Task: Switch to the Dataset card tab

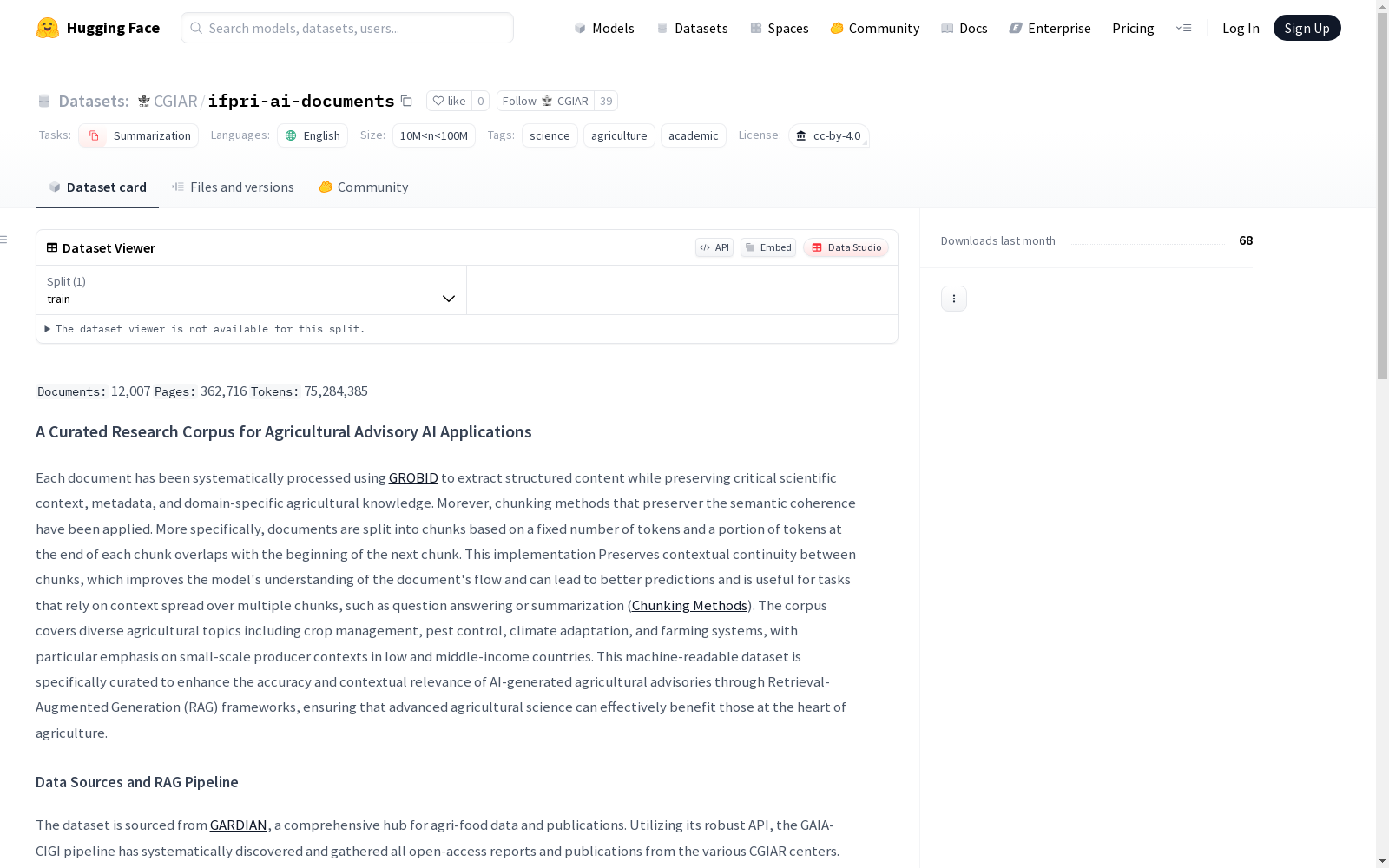Action: click(97, 187)
